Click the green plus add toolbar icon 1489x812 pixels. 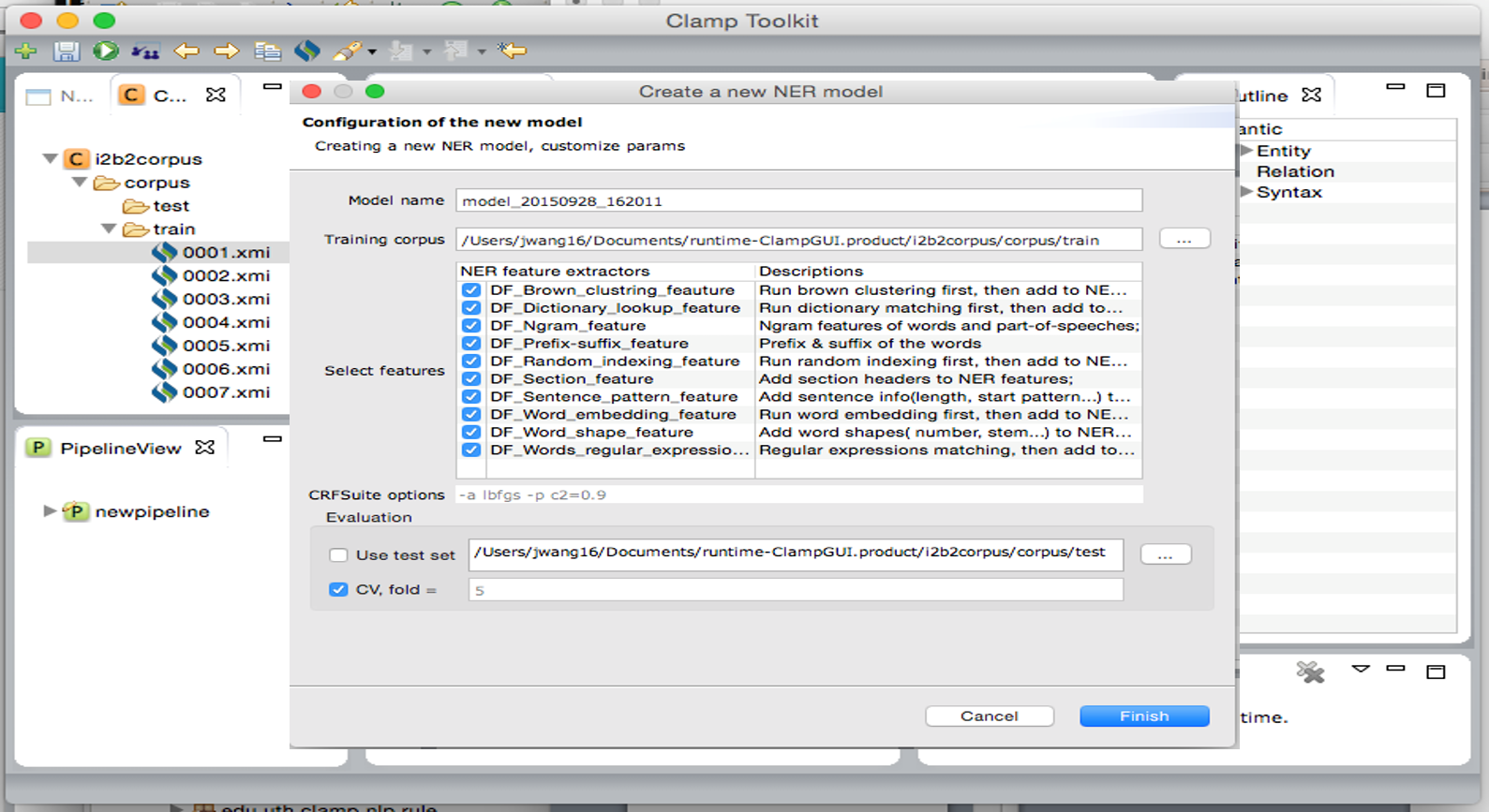tap(26, 51)
